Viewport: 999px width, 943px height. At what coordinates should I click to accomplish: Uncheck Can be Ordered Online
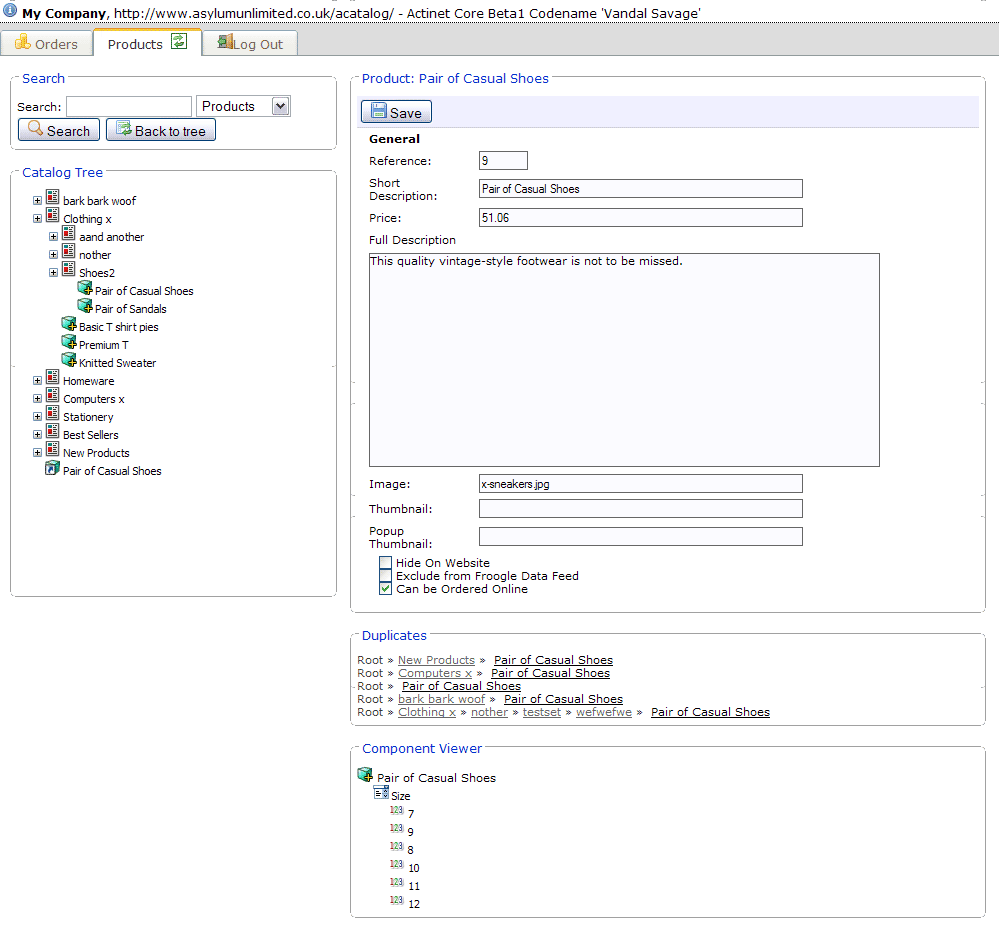[x=386, y=589]
